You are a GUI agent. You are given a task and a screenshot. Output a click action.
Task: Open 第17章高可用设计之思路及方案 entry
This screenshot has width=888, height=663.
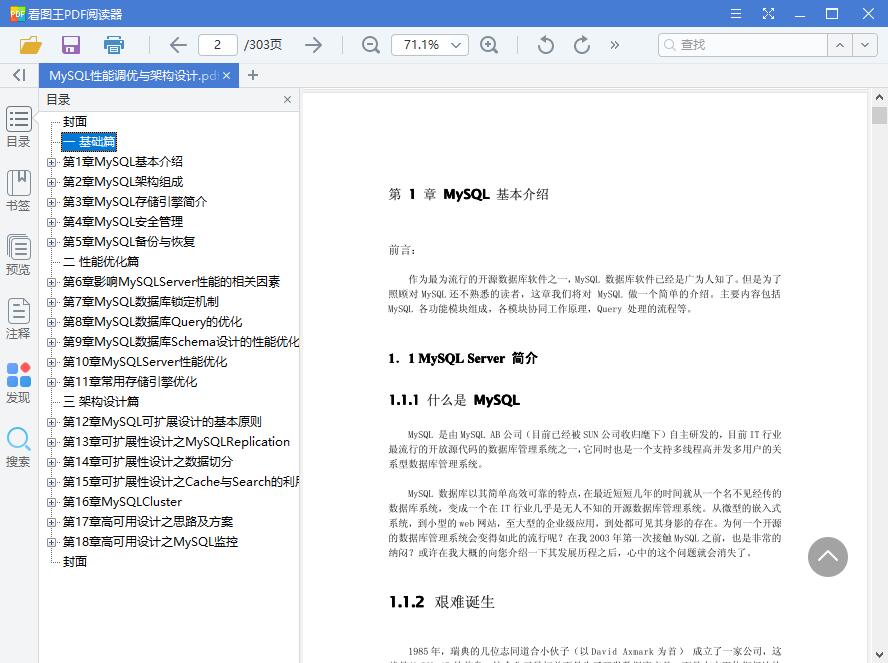[x=147, y=521]
